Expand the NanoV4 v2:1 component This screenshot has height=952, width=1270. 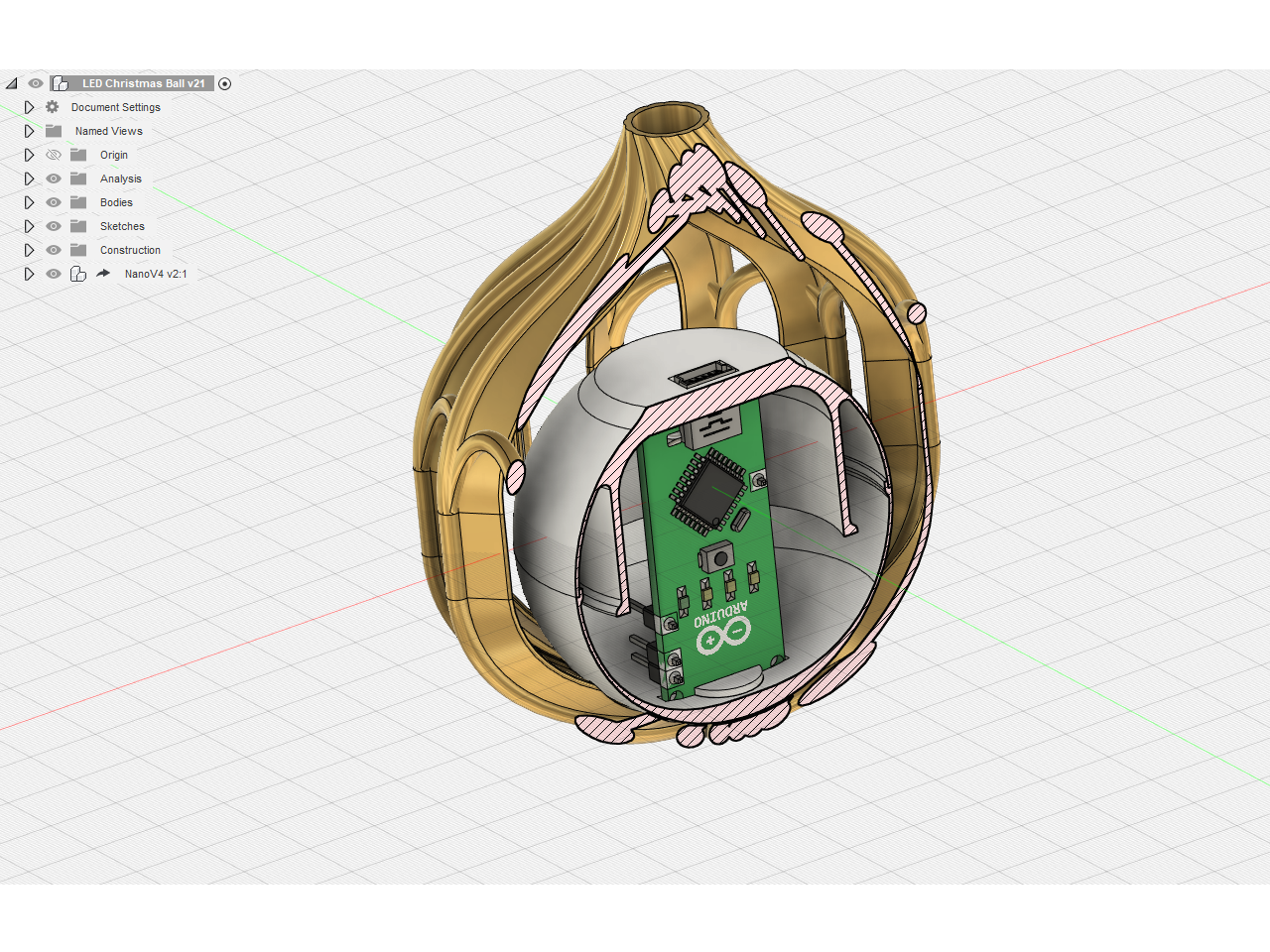29,274
